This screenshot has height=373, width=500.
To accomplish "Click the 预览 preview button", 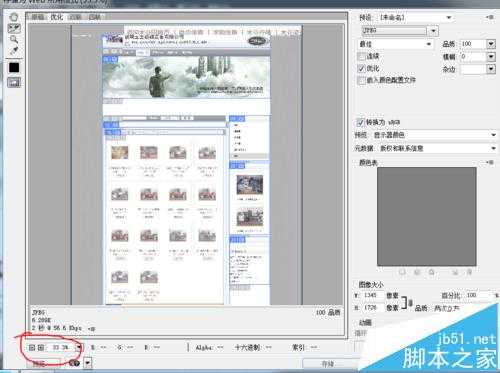I will 43,363.
